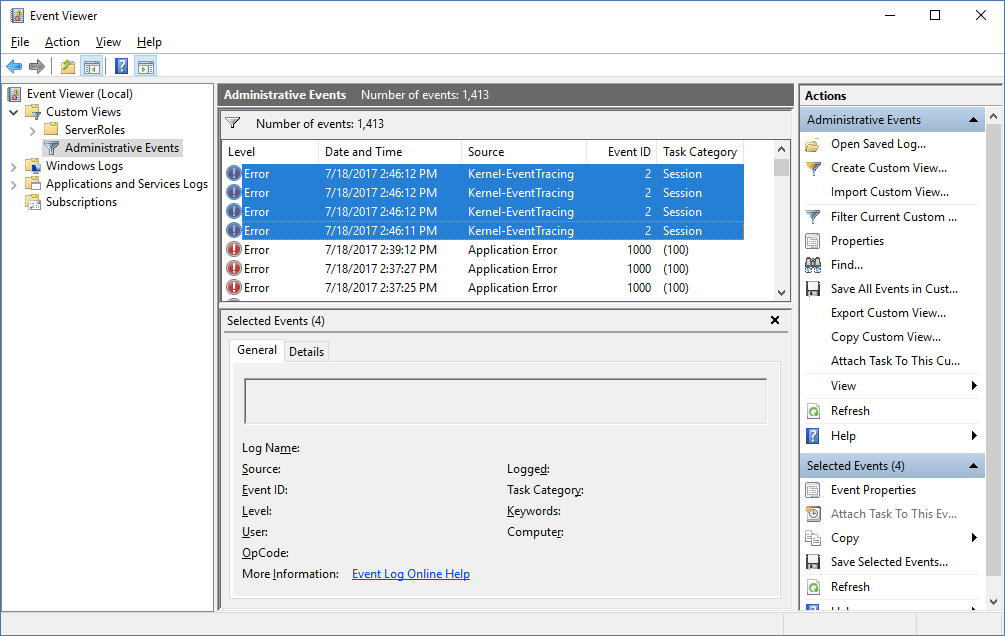Image resolution: width=1005 pixels, height=636 pixels.
Task: View Event Properties for selected events
Action: click(875, 489)
